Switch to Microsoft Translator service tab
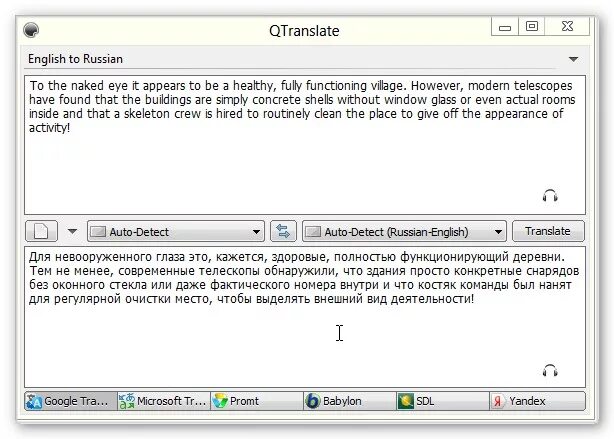The width and height of the screenshot is (614, 439). [164, 401]
